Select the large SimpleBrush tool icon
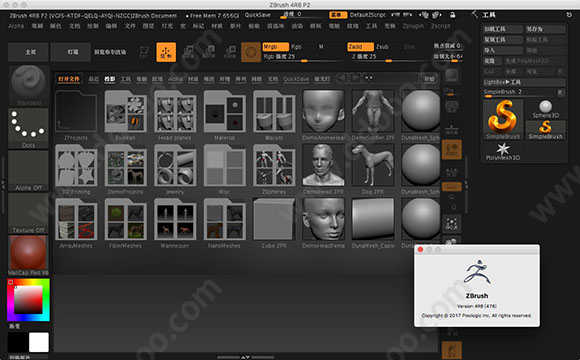580x360 pixels. pyautogui.click(x=503, y=120)
